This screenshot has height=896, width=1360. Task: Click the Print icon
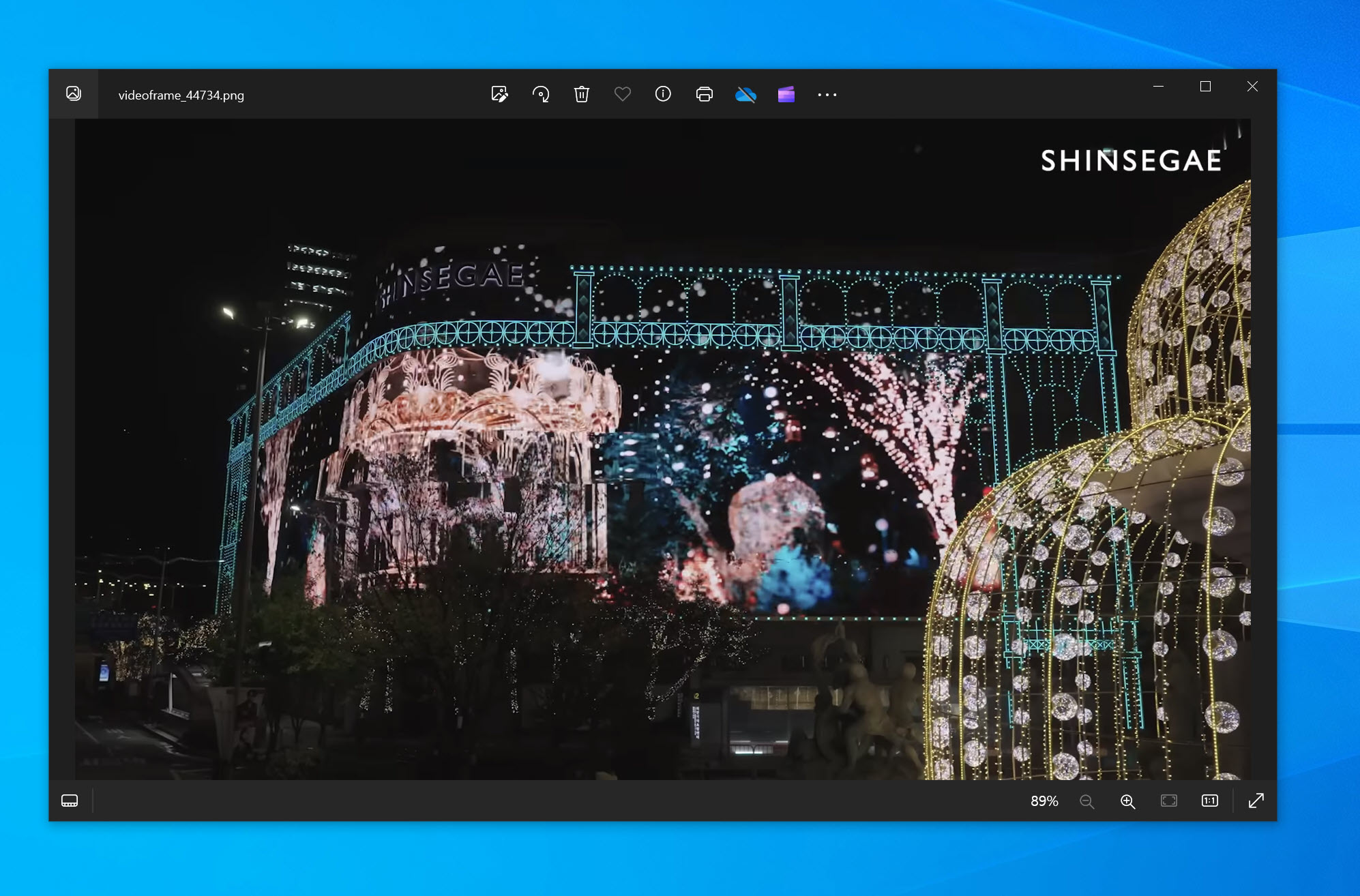tap(705, 94)
